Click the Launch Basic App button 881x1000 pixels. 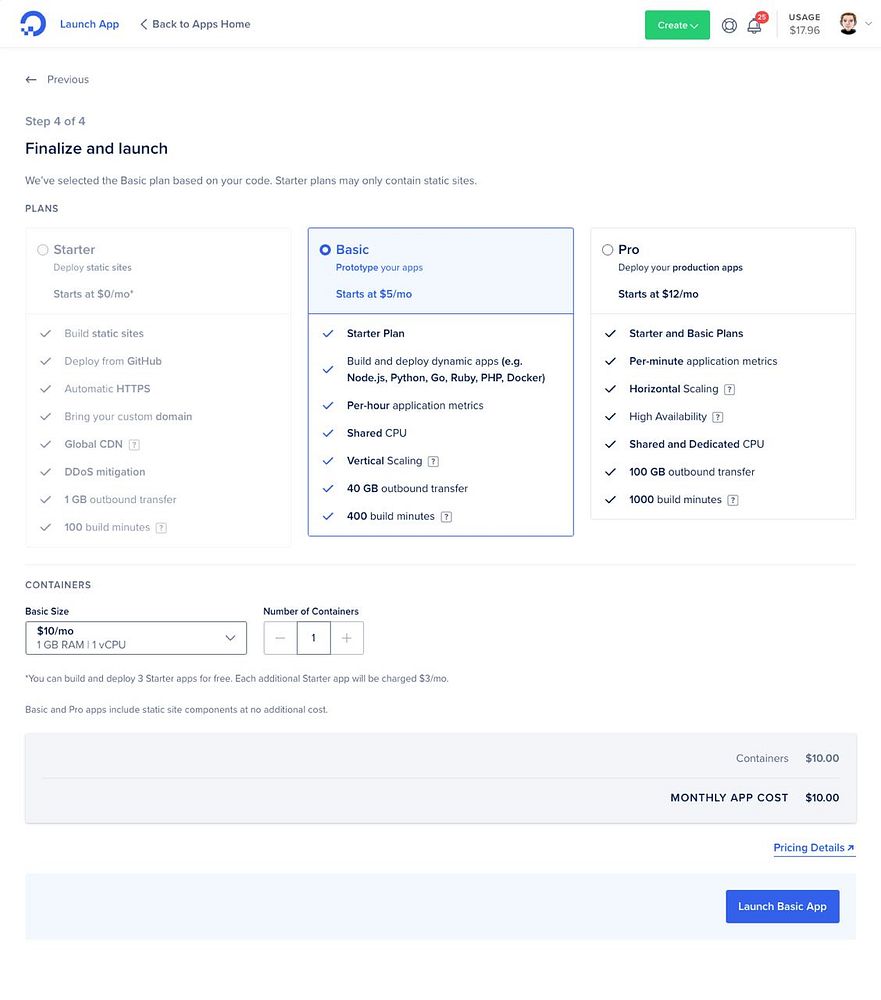(x=782, y=906)
